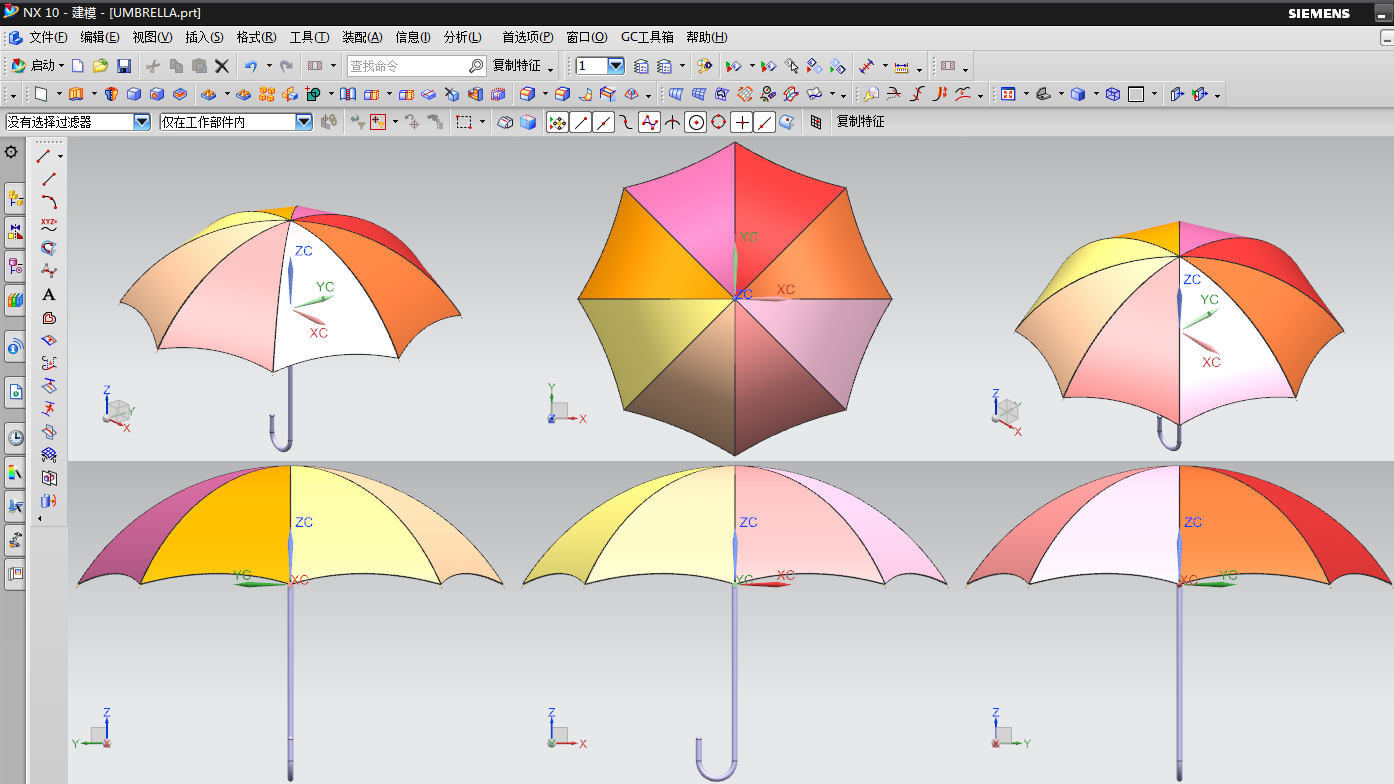Select the Arc curve tool in sidebar
This screenshot has height=784, width=1394.
48,203
